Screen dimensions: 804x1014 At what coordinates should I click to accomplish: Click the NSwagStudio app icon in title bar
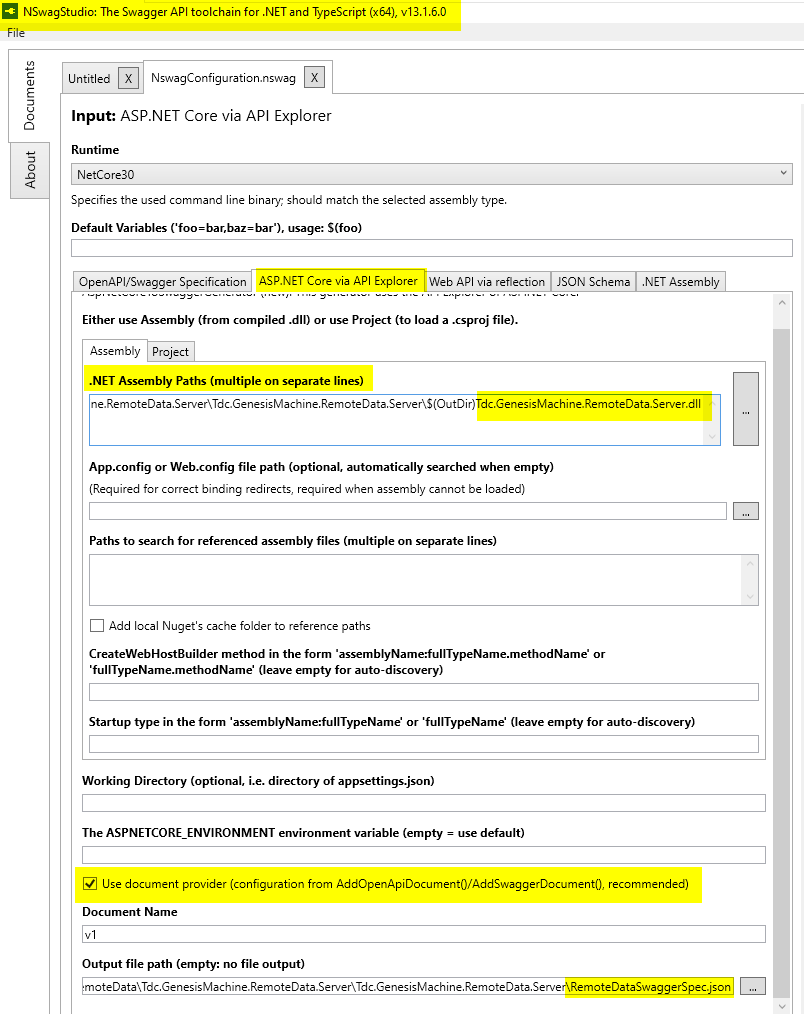tap(10, 11)
